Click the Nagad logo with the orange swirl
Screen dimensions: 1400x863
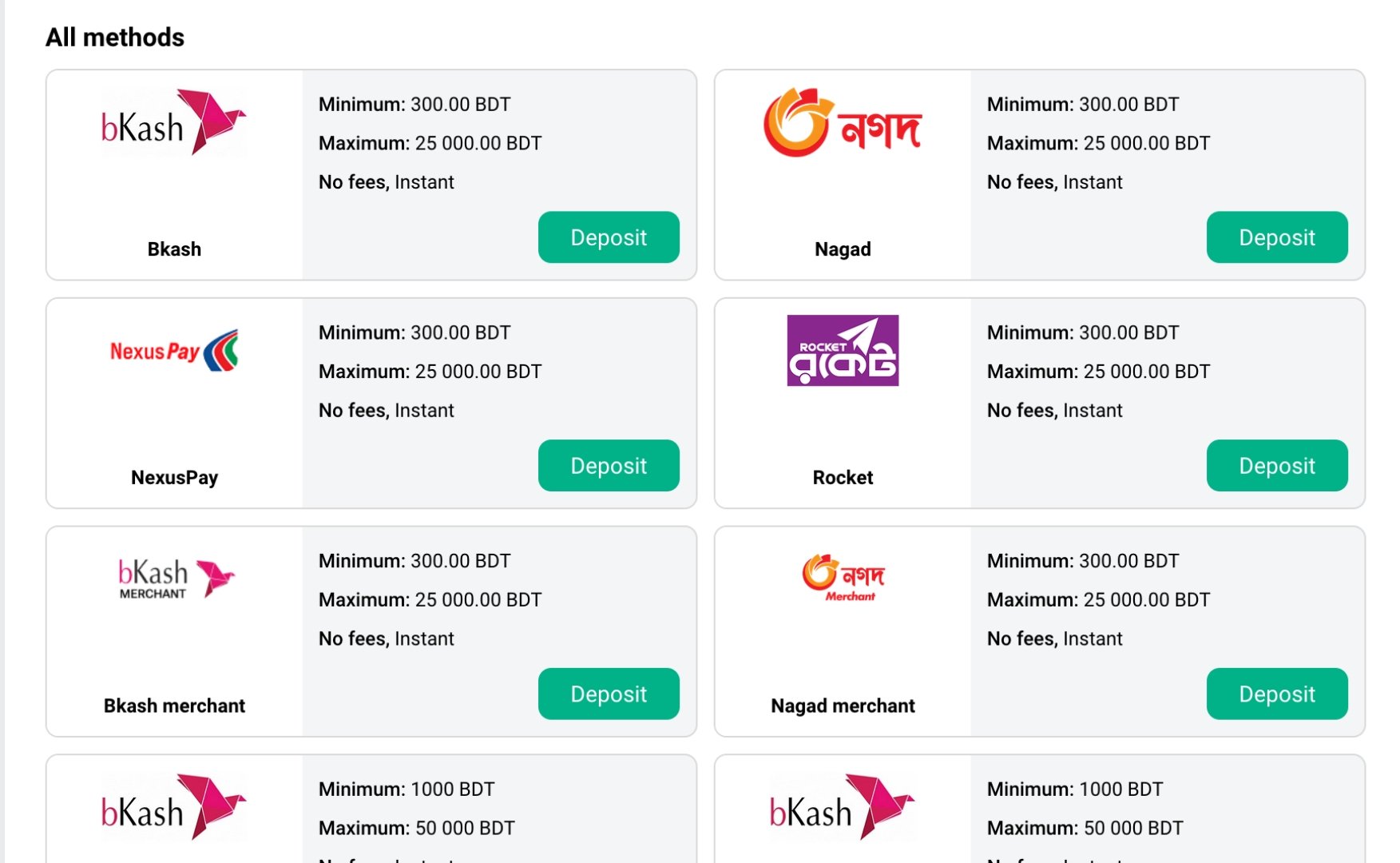pyautogui.click(x=843, y=122)
